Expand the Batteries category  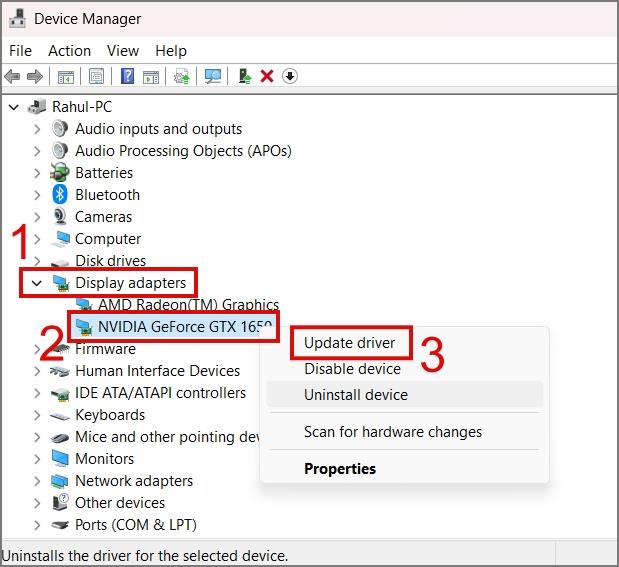point(37,173)
